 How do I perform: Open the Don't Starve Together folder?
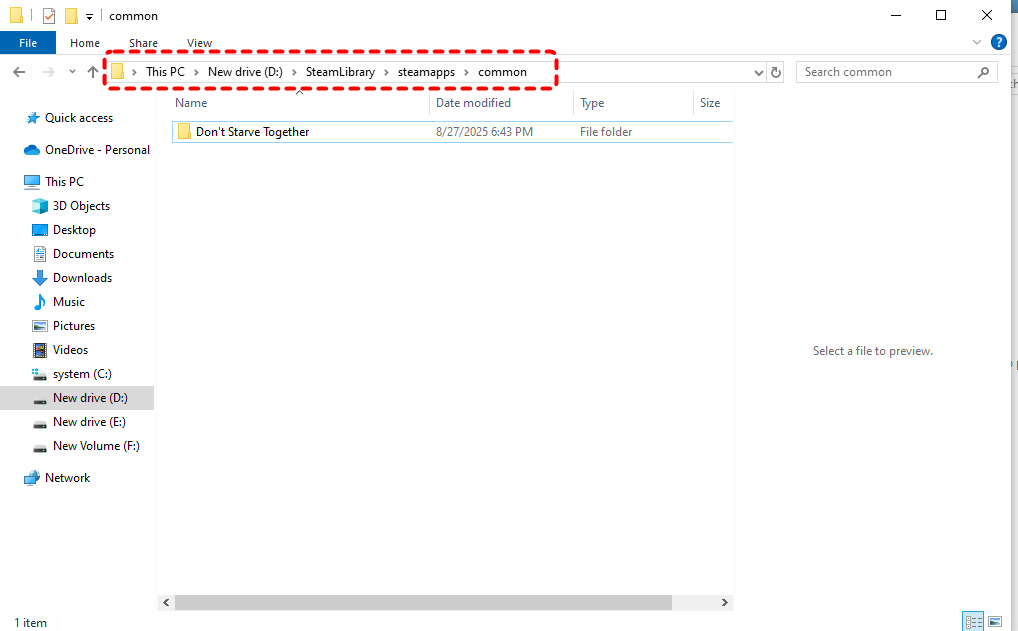(x=252, y=132)
